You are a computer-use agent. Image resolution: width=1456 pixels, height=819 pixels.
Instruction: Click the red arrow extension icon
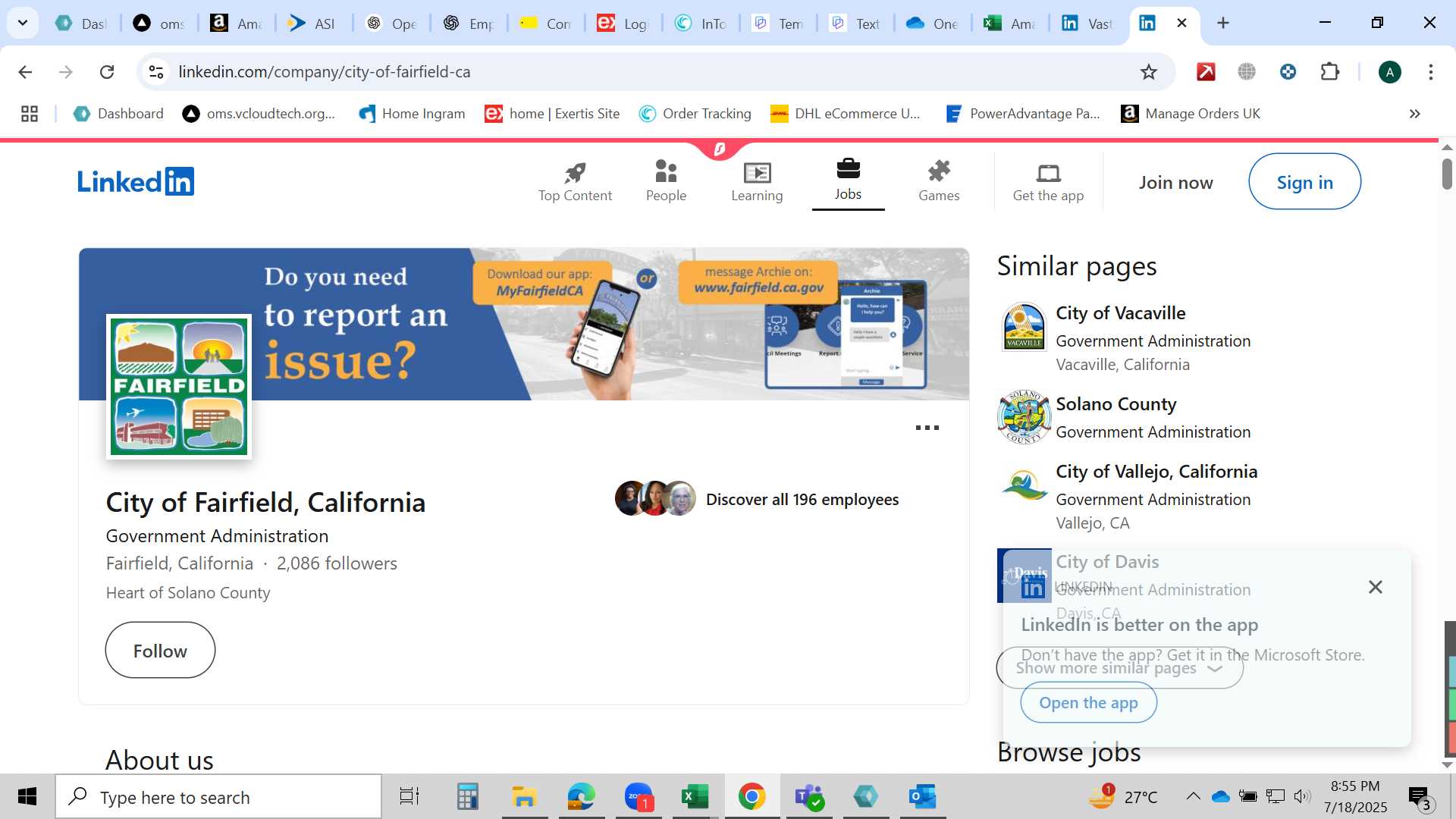point(1206,72)
